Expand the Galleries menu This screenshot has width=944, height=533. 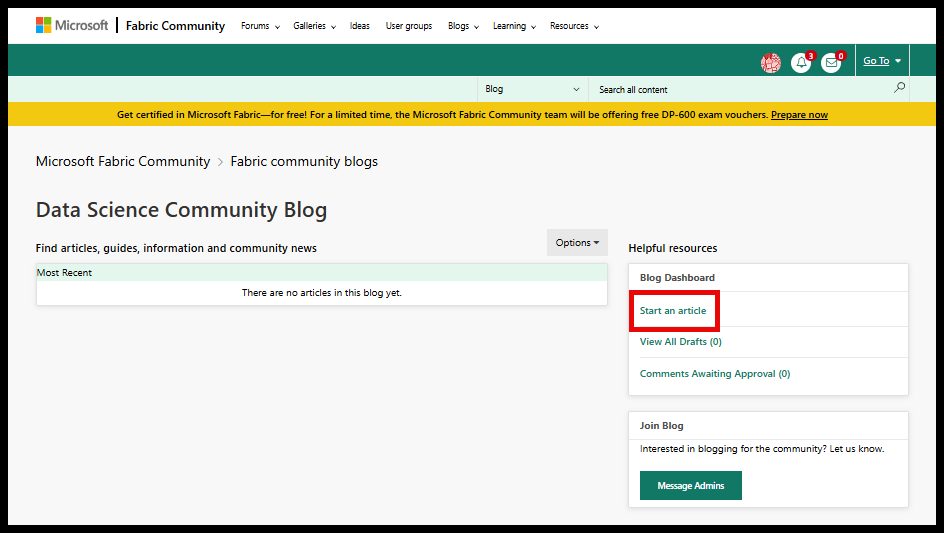coord(314,26)
